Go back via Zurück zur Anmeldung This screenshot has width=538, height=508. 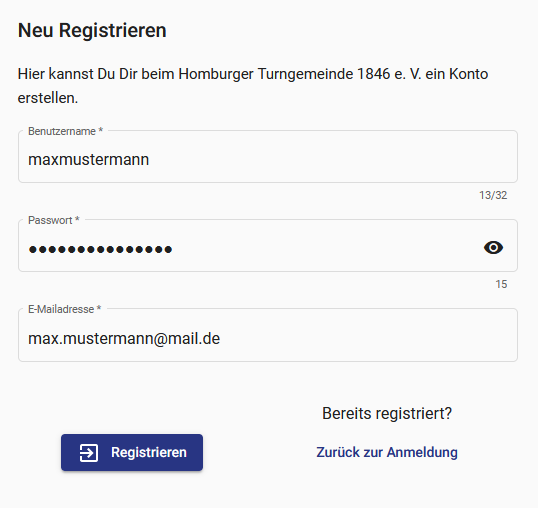click(387, 452)
